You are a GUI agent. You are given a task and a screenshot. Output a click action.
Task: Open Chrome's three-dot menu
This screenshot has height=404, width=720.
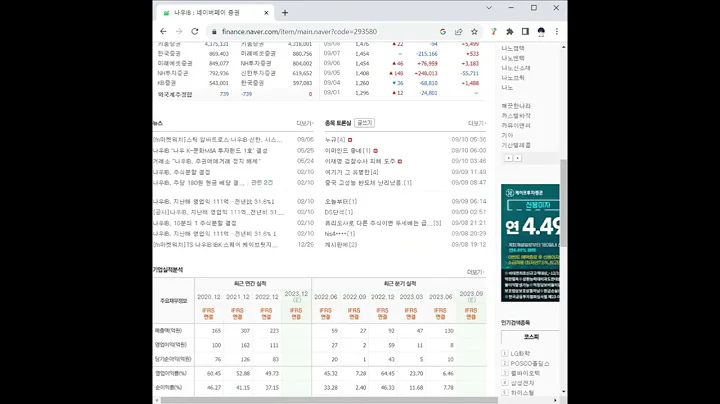pyautogui.click(x=557, y=32)
